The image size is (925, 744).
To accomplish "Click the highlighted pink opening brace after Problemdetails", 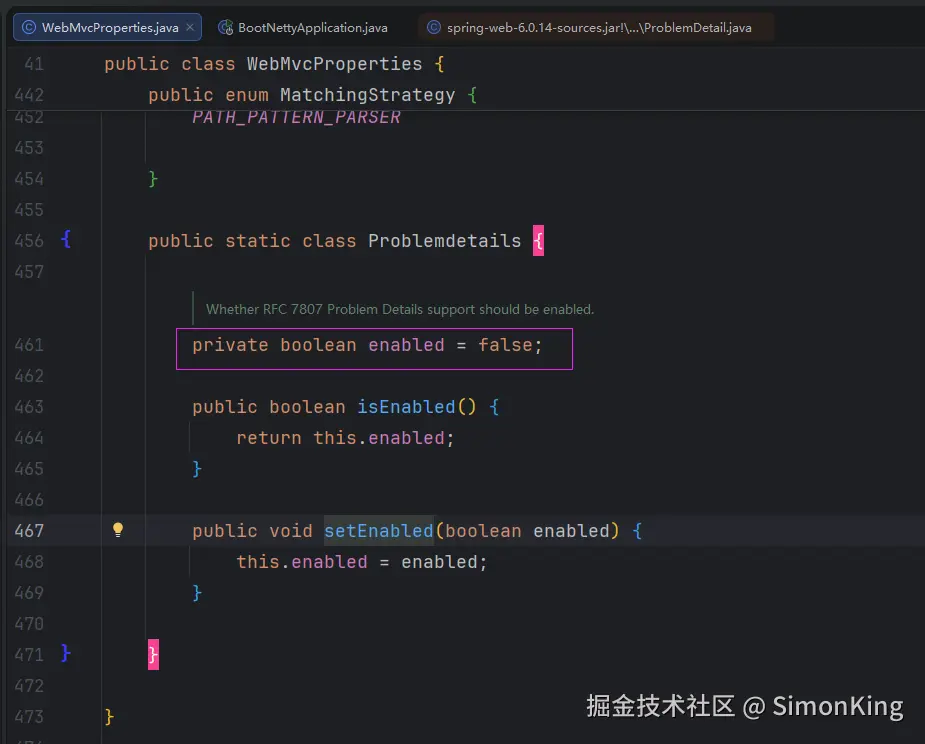I will point(538,241).
